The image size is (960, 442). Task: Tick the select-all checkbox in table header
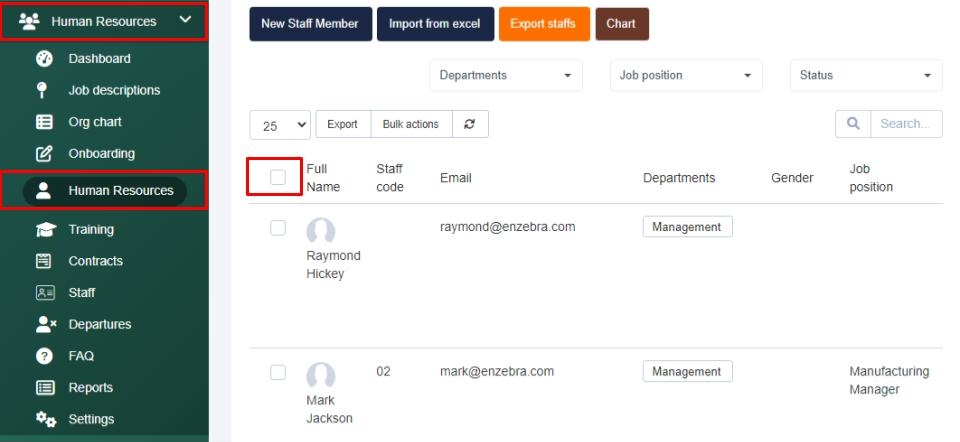(x=278, y=177)
